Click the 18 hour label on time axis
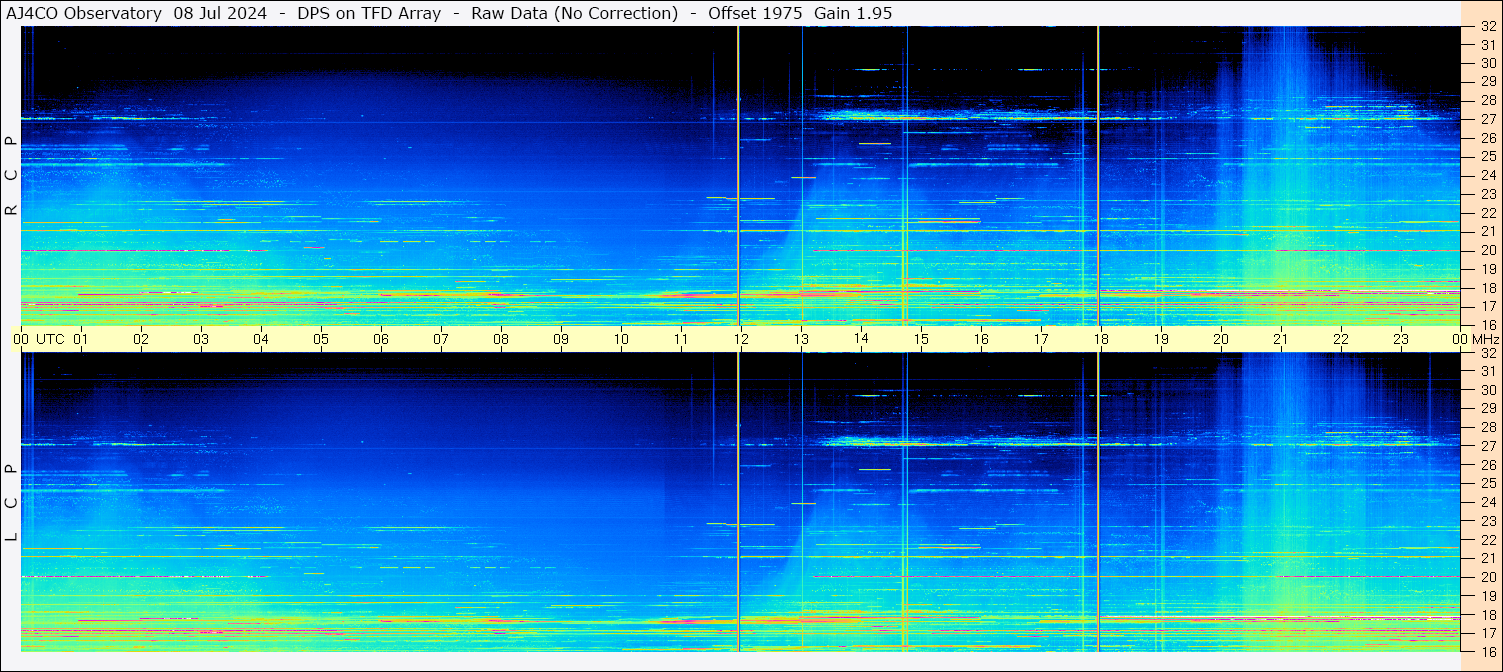The width and height of the screenshot is (1503, 672). pyautogui.click(x=1101, y=339)
